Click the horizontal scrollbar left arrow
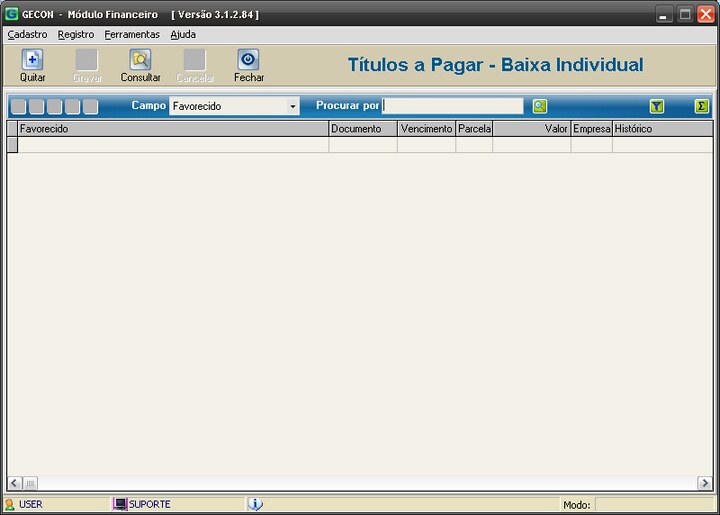The image size is (720, 515). coord(14,483)
